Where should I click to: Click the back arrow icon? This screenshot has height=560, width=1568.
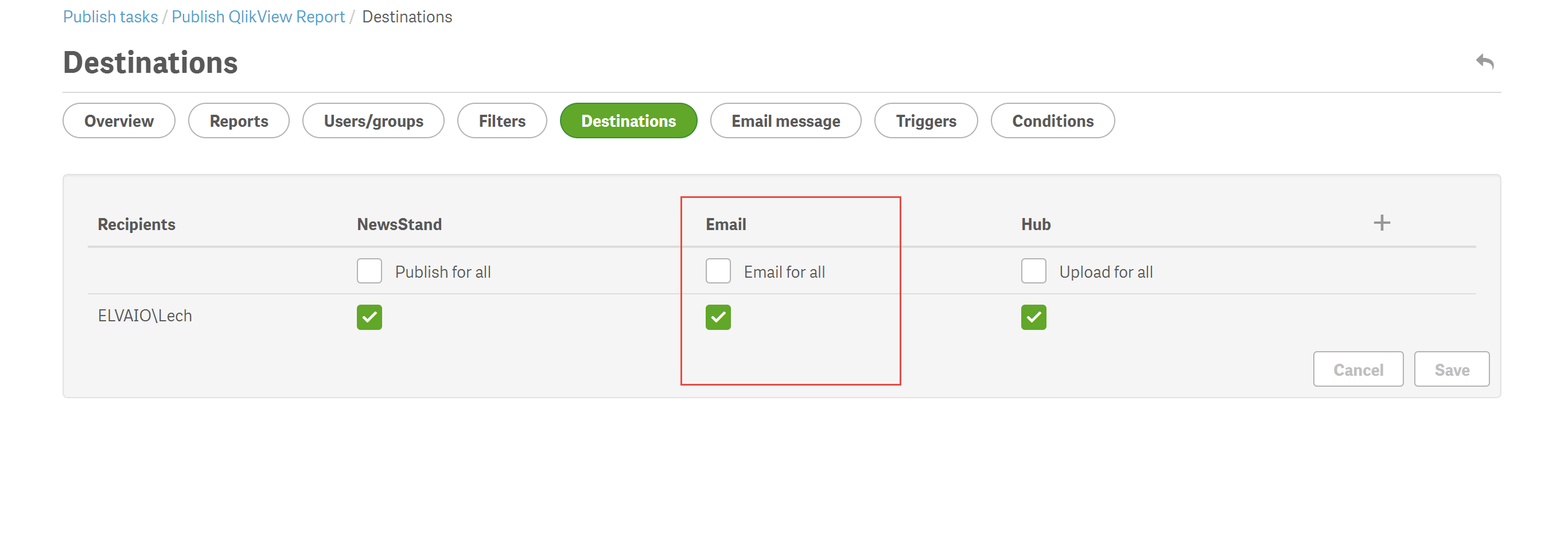pos(1485,61)
